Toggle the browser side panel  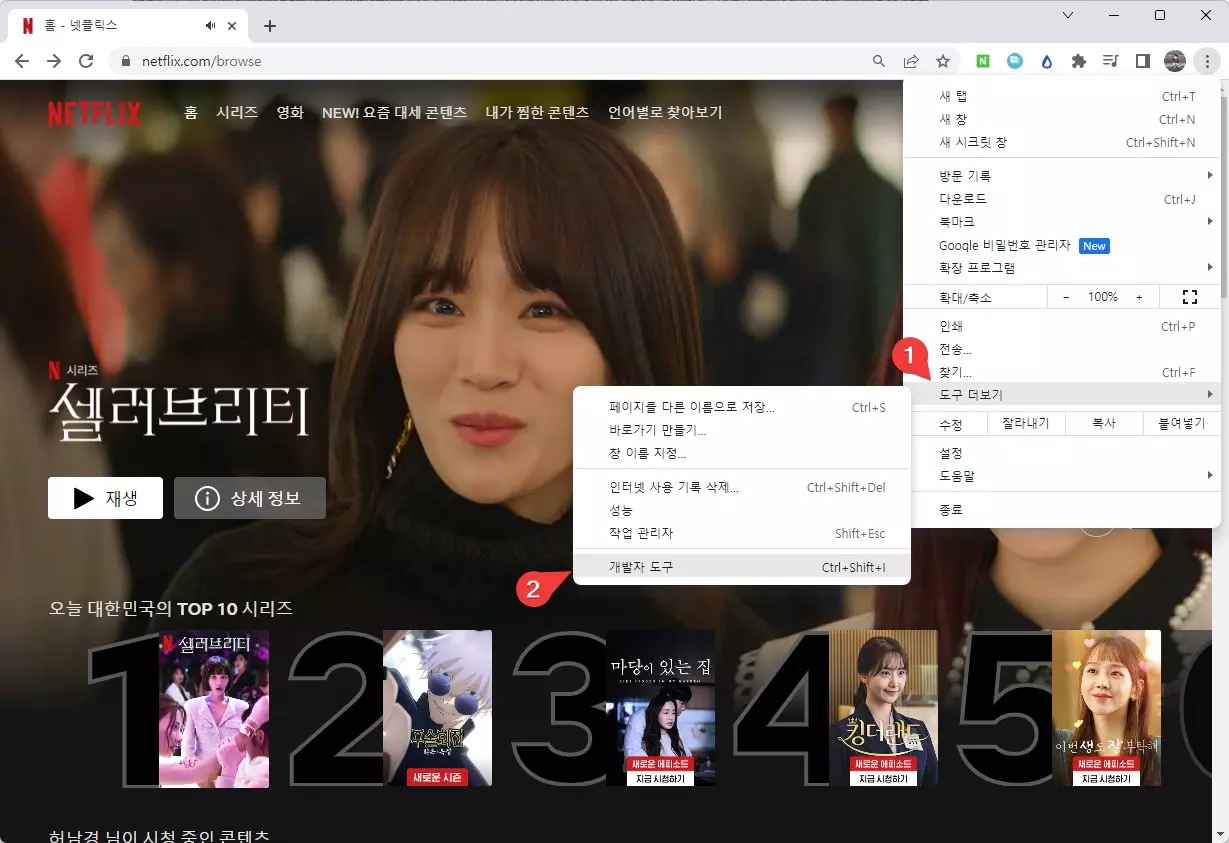[x=1143, y=61]
